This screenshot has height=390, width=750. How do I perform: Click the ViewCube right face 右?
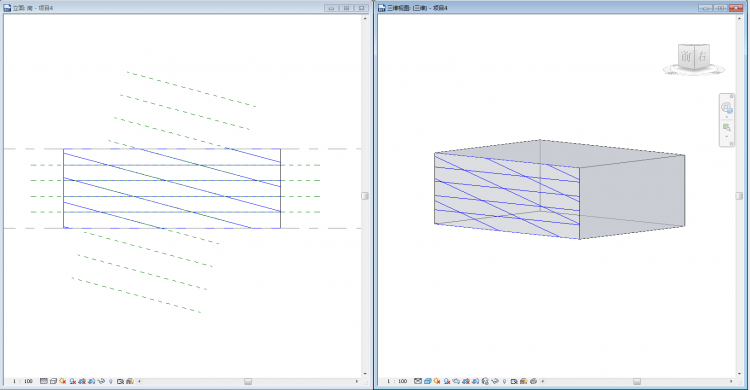pos(702,56)
